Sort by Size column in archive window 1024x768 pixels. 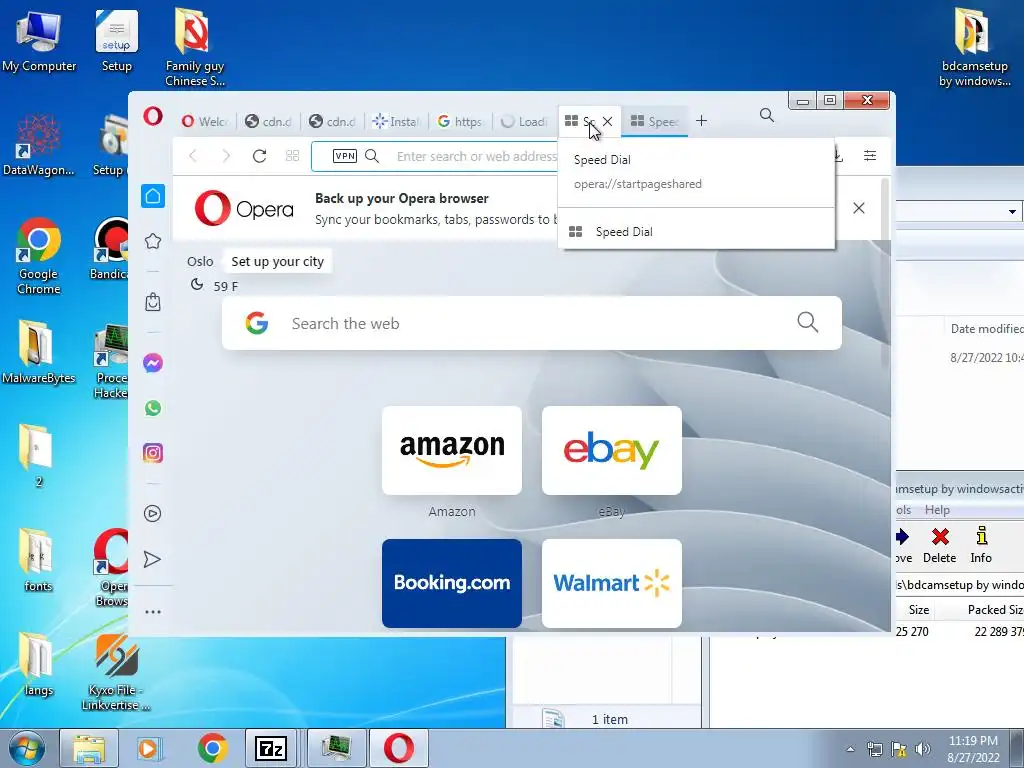pyautogui.click(x=918, y=609)
